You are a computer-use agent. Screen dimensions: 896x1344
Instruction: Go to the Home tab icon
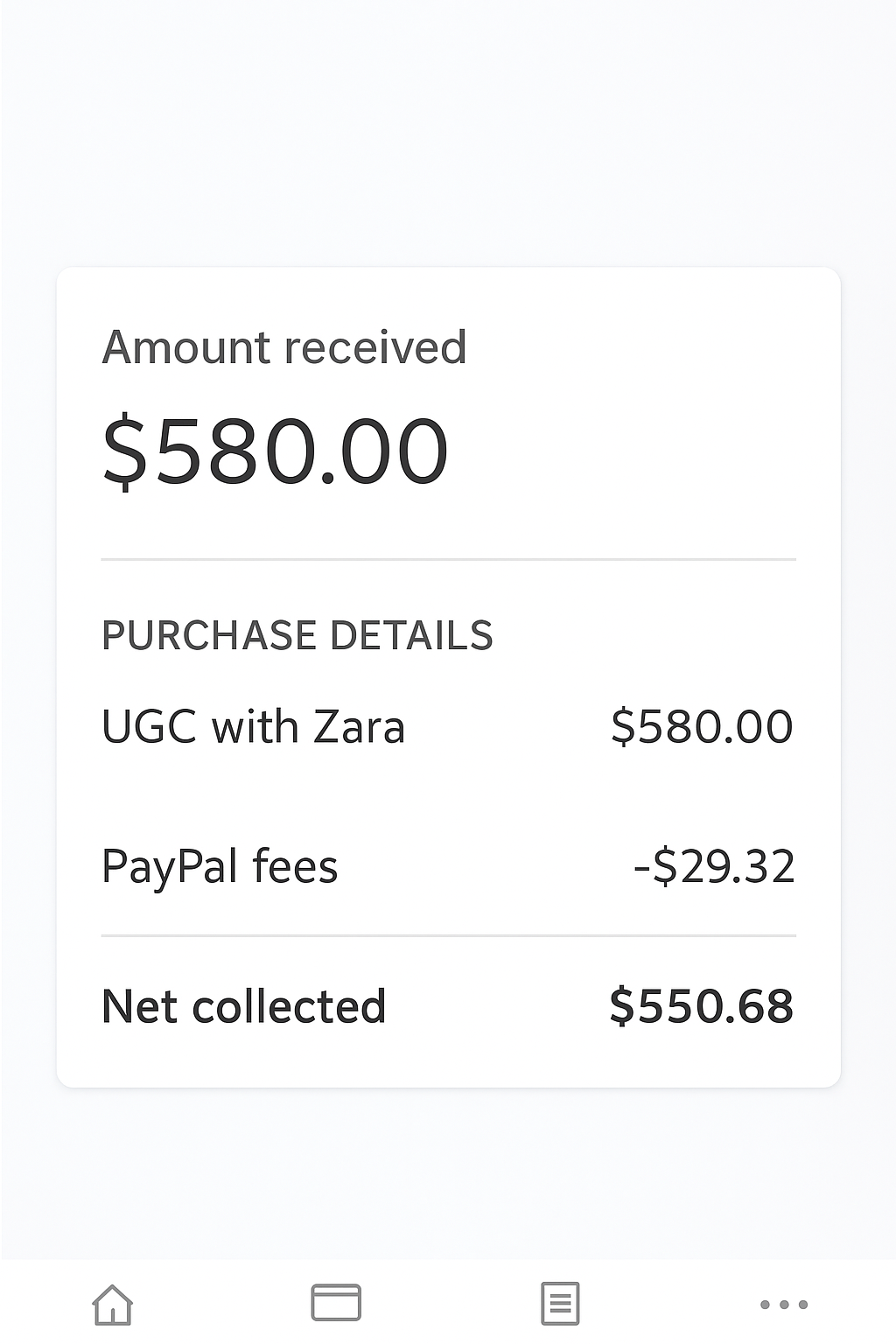click(113, 1304)
